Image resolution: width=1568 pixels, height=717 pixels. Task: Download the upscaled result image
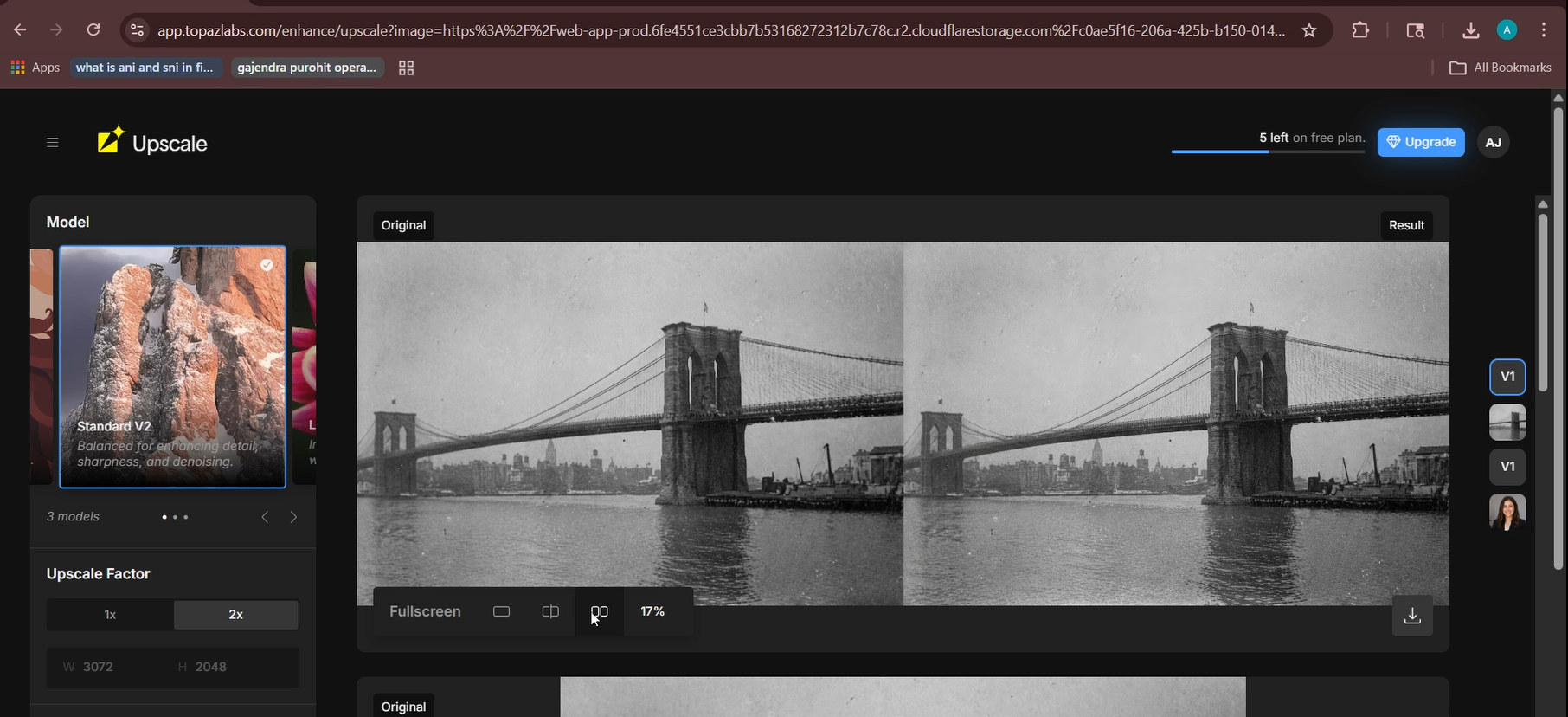[x=1412, y=616]
